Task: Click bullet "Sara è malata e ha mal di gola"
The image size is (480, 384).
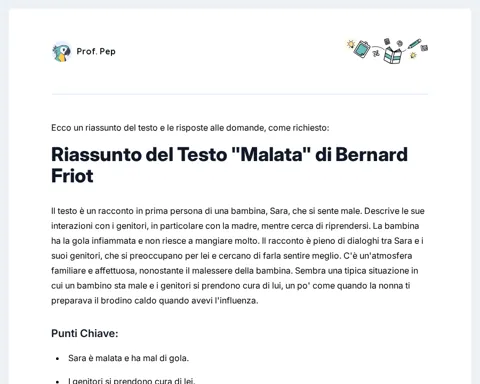Action: (x=129, y=358)
